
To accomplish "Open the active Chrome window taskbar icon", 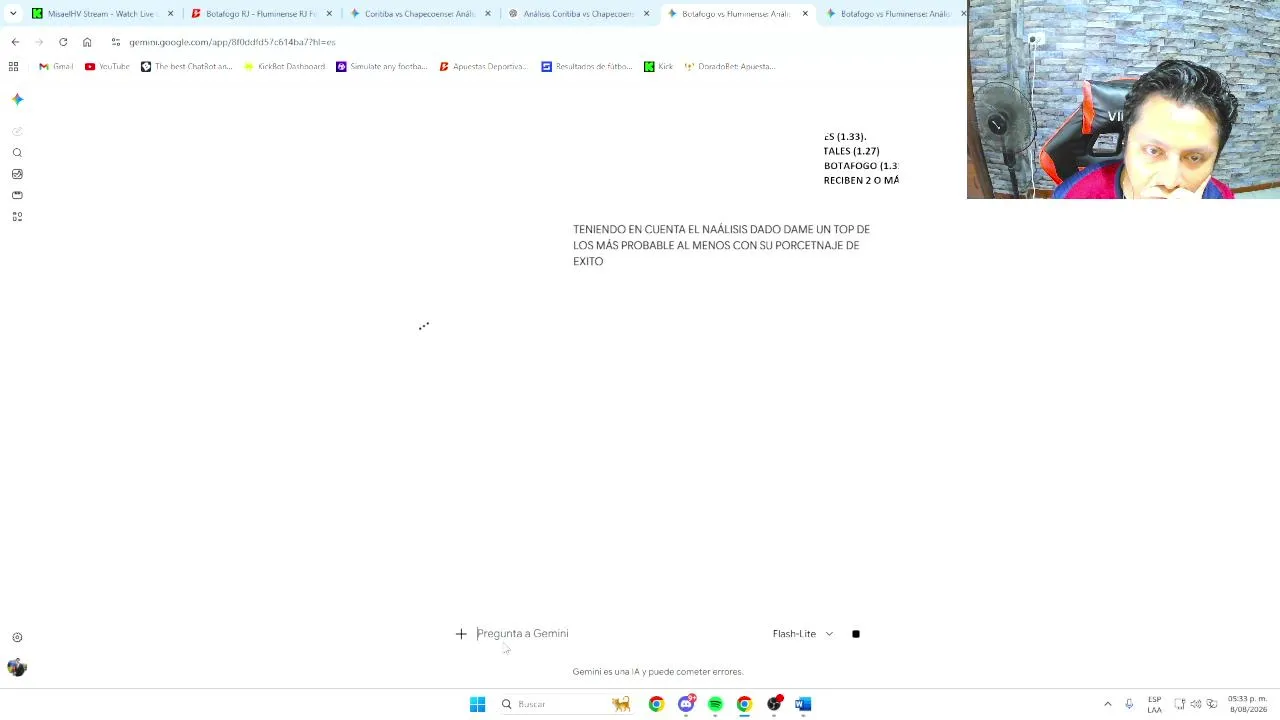I will point(744,704).
